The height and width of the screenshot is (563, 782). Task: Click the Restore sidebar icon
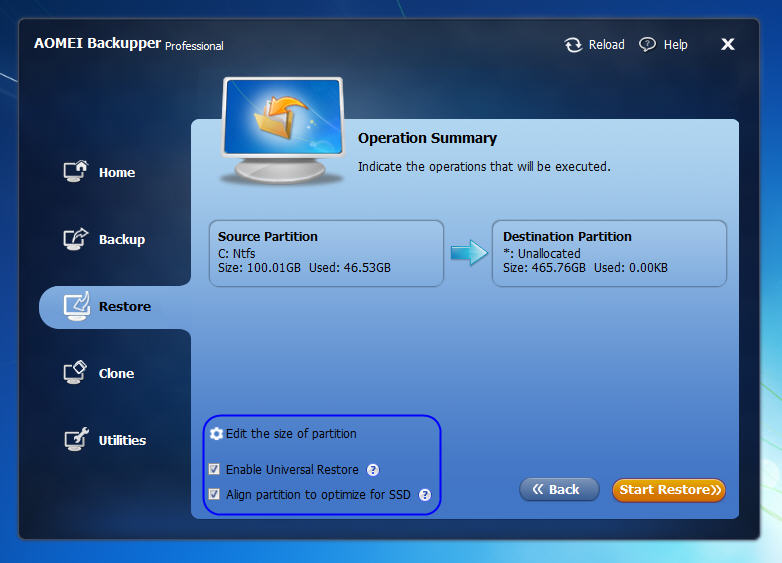76,306
